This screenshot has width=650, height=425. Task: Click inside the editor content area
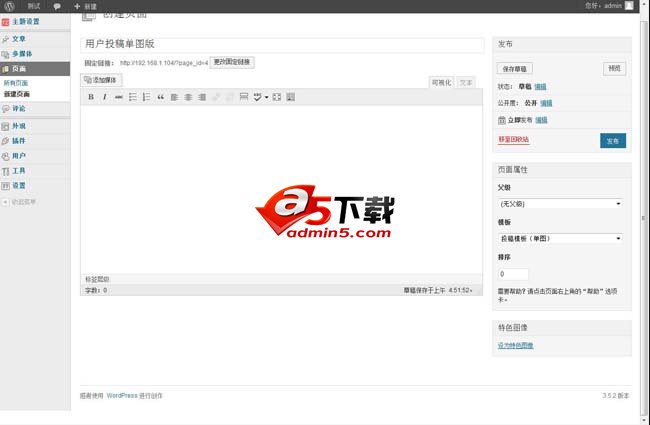[281, 189]
